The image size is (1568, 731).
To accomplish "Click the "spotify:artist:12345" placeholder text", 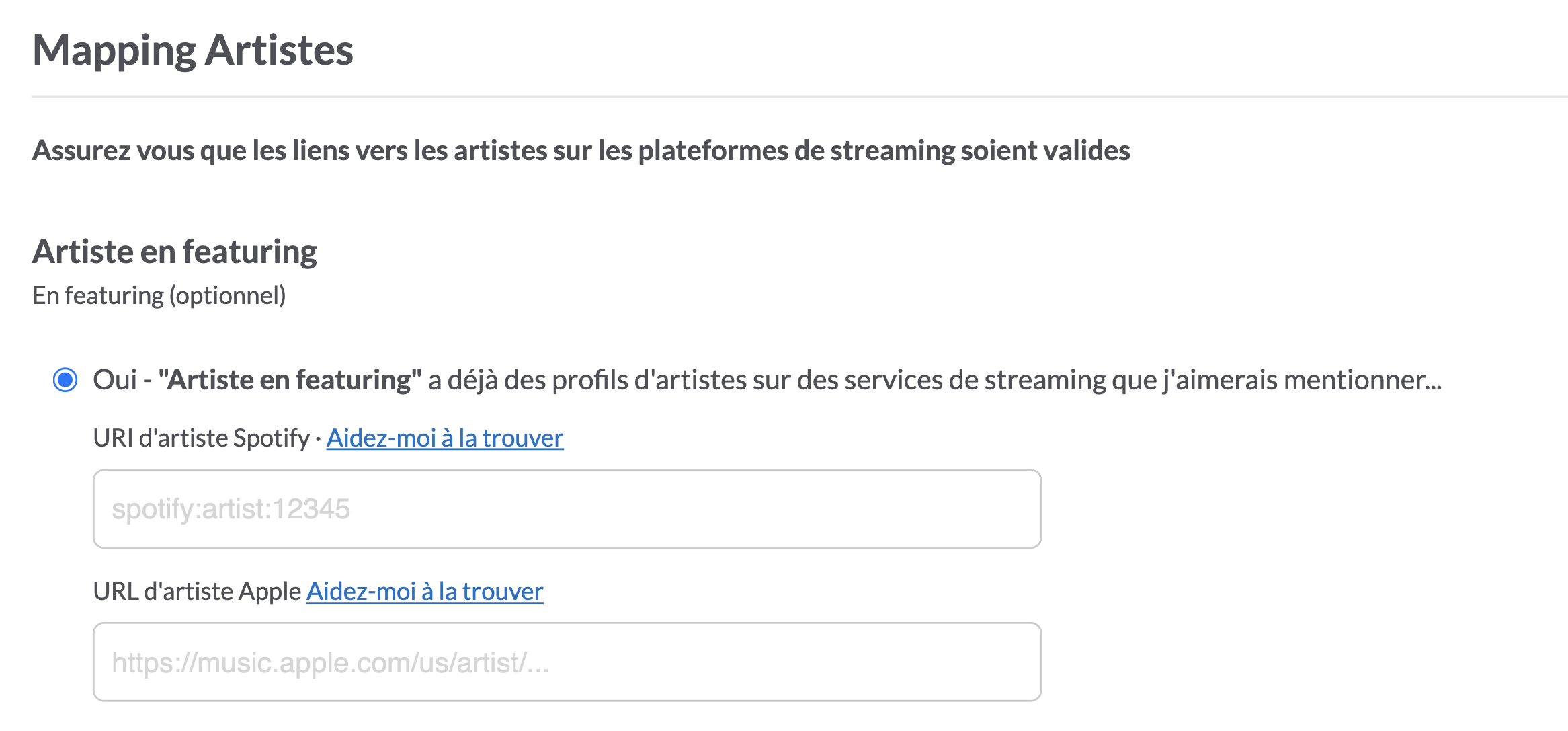I will click(x=231, y=509).
